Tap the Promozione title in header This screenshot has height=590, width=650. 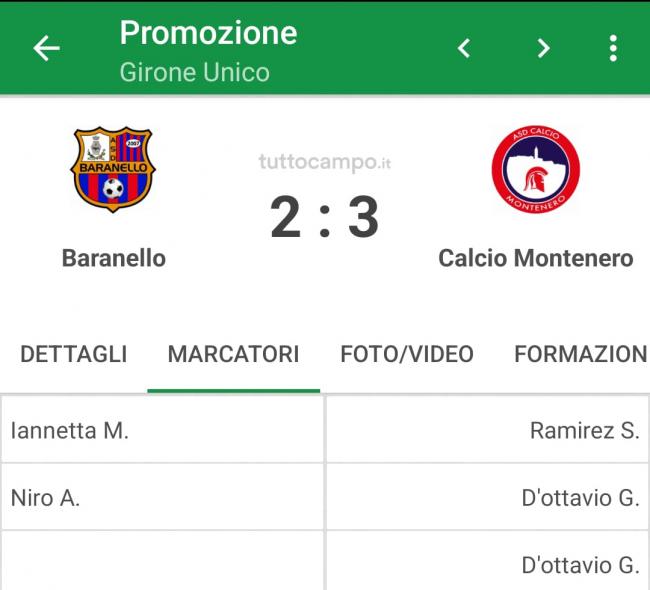coord(208,33)
